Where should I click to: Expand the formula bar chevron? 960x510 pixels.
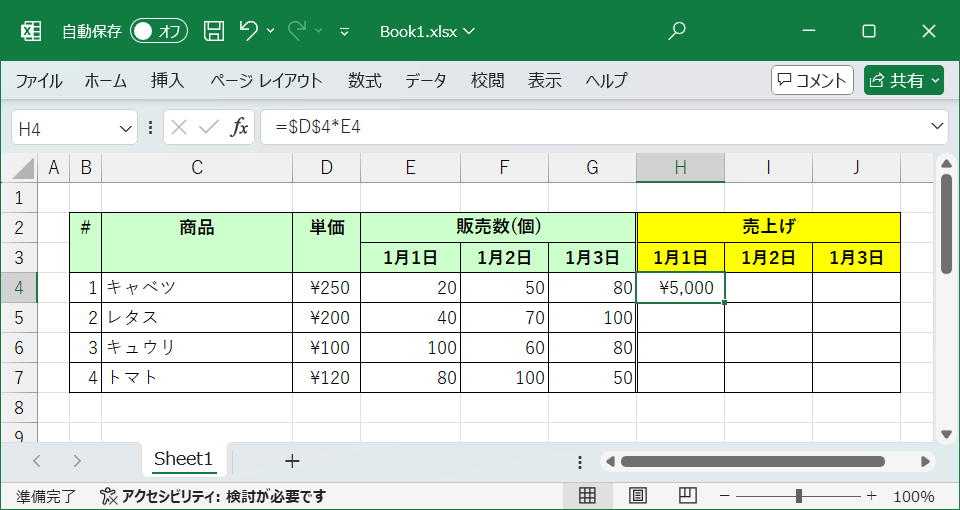pyautogui.click(x=937, y=127)
